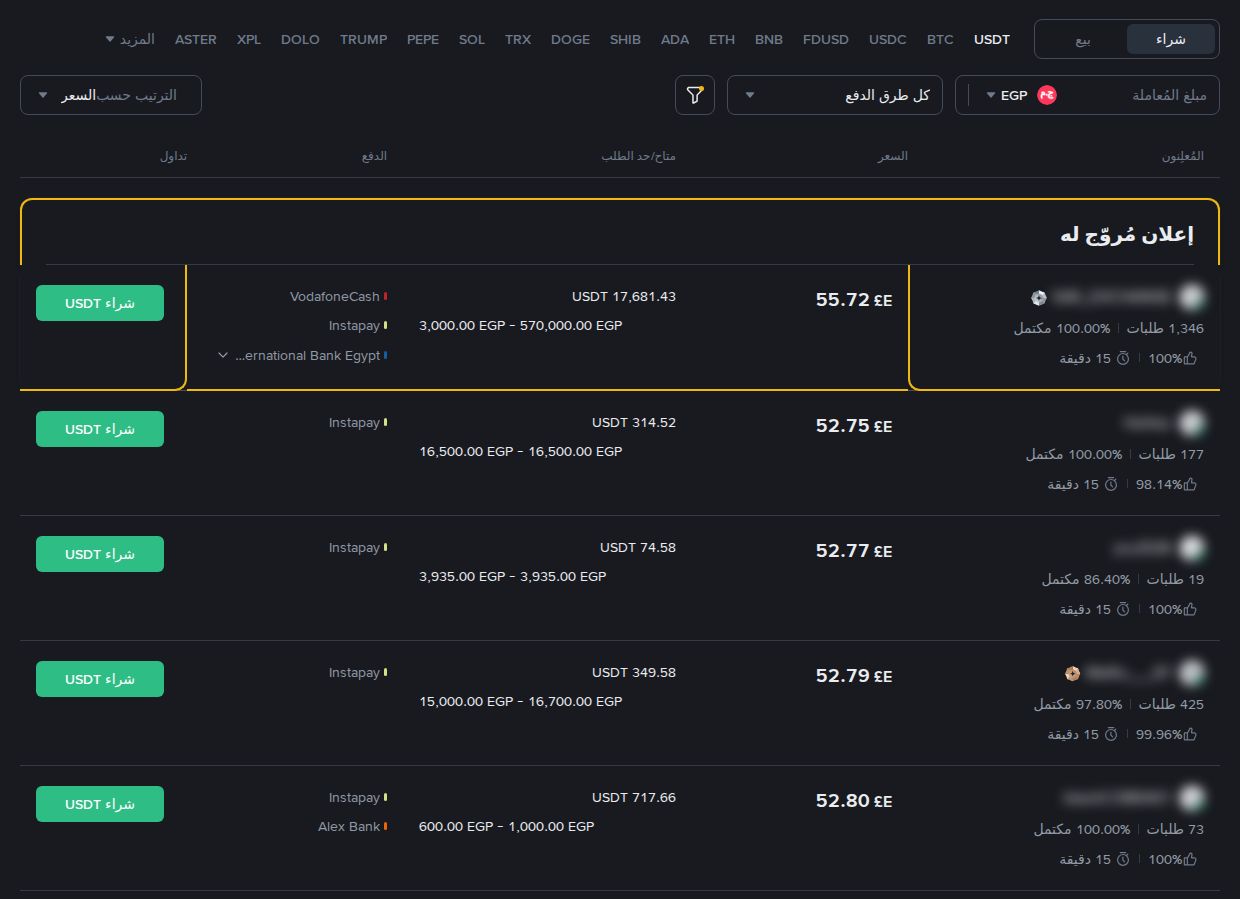Click the Alex Bank payment label
Viewport: 1240px width, 899px height.
(x=349, y=827)
